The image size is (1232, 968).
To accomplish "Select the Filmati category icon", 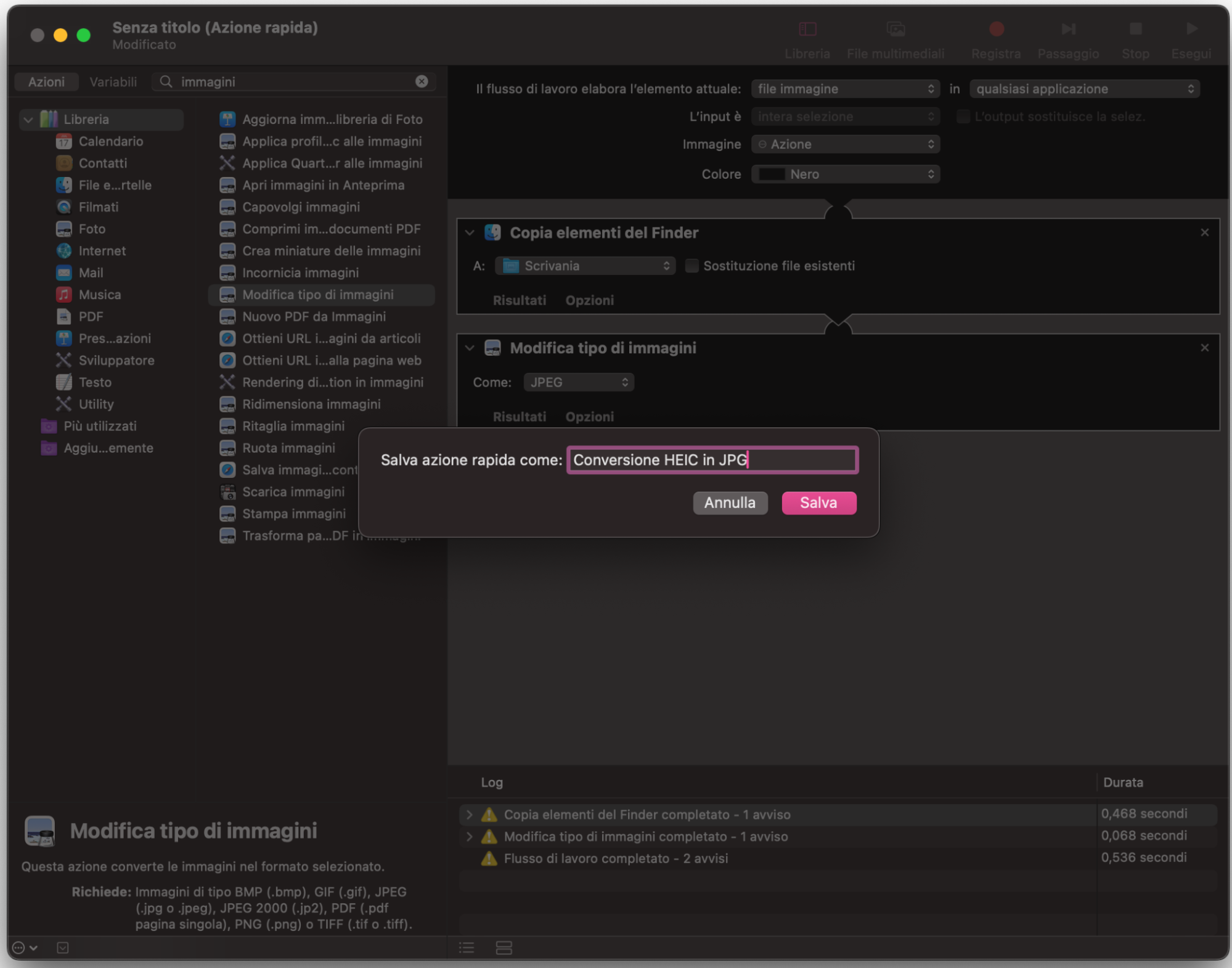I will click(64, 207).
